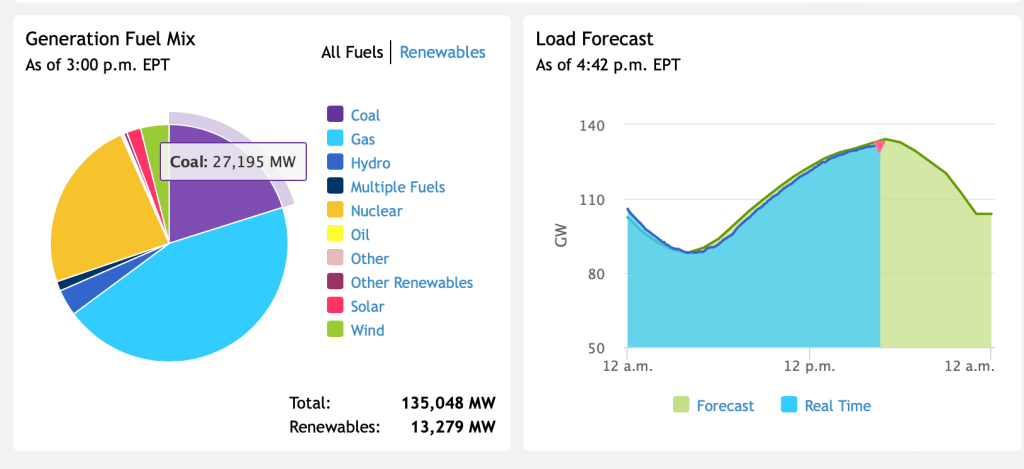
Task: Toggle the Real Time legend swatch
Action: [789, 405]
